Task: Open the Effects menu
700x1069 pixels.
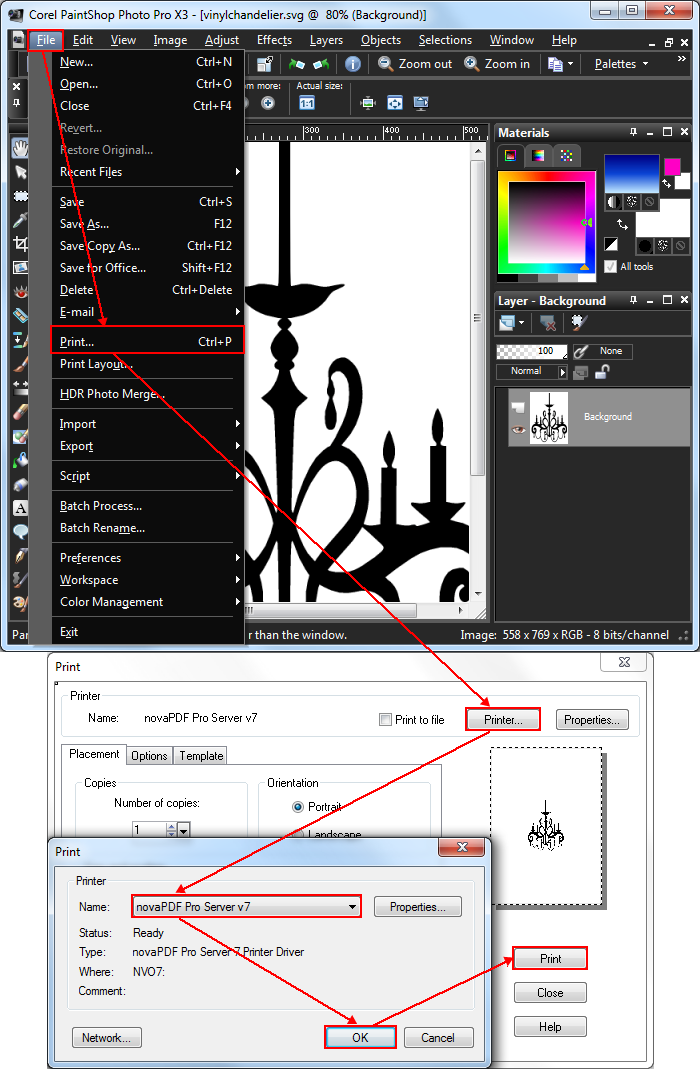Action: 275,40
